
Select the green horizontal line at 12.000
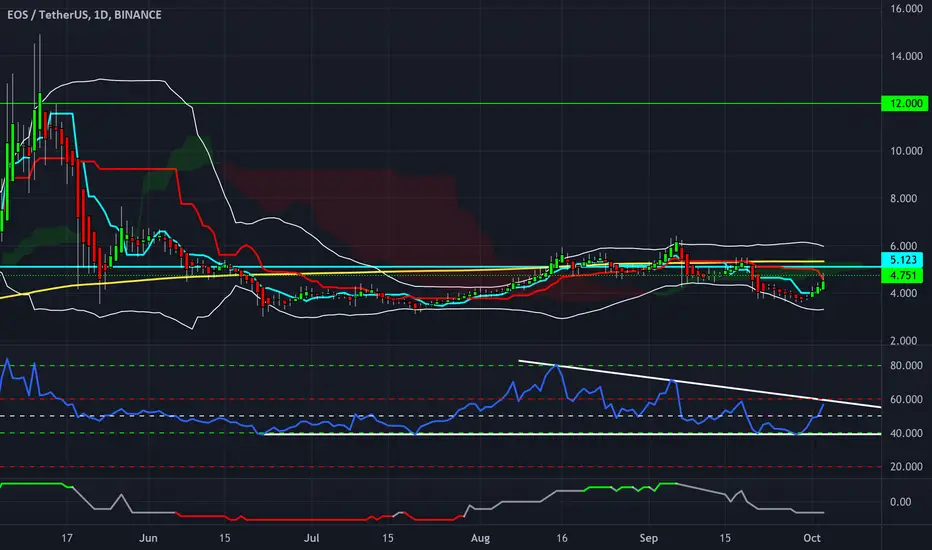(440, 103)
